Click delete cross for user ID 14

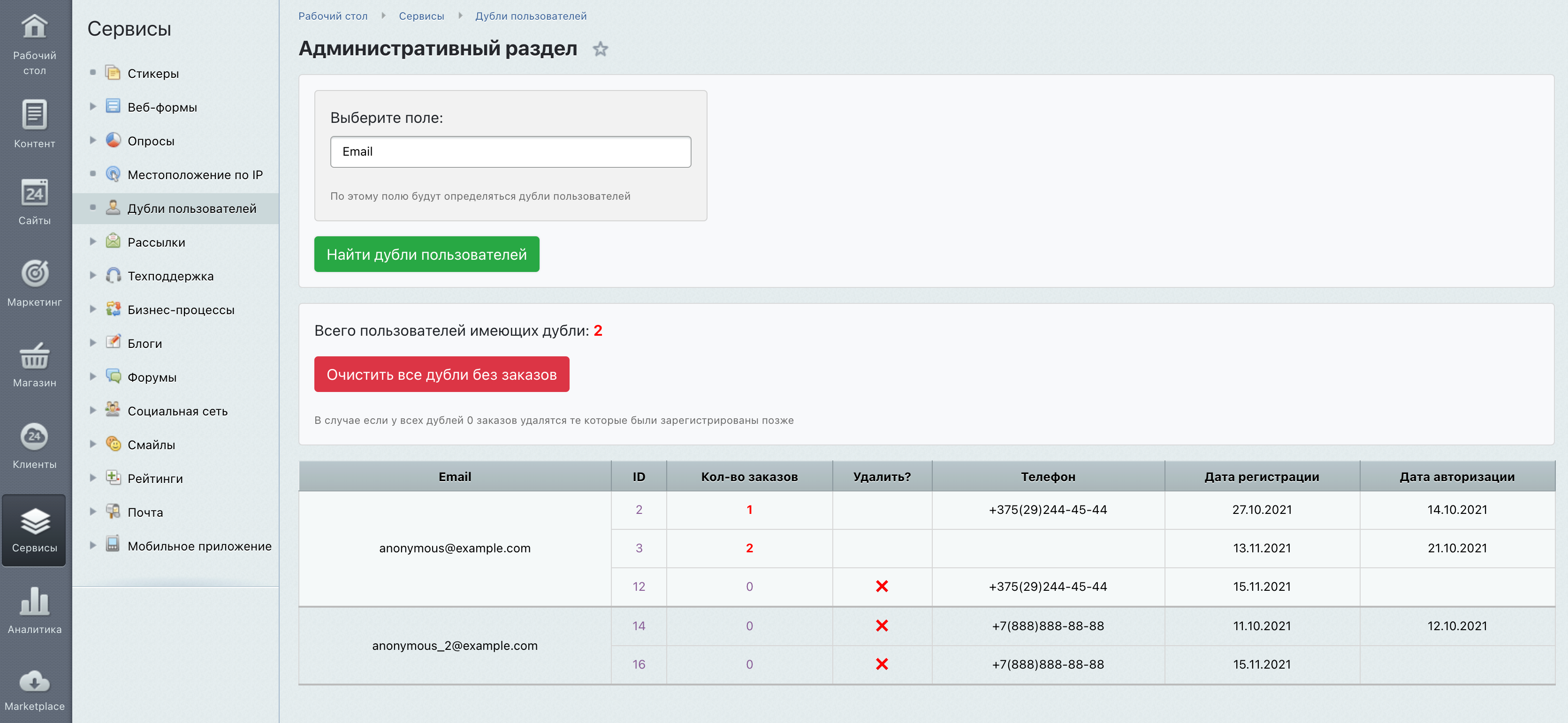(882, 625)
